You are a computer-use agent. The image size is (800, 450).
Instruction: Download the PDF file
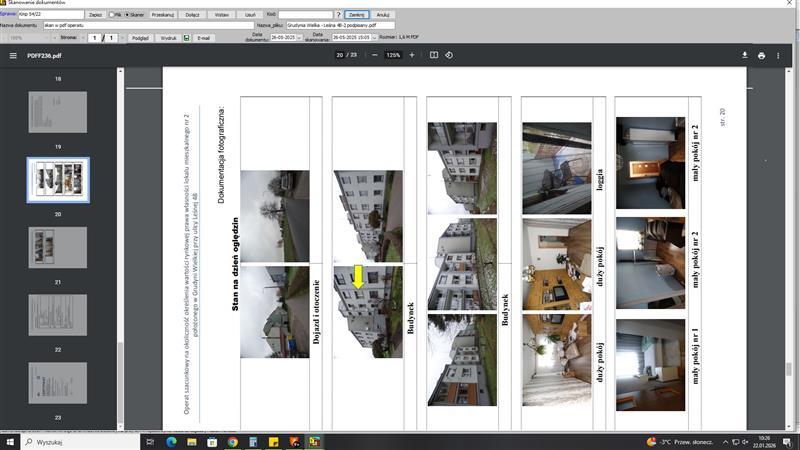point(744,56)
